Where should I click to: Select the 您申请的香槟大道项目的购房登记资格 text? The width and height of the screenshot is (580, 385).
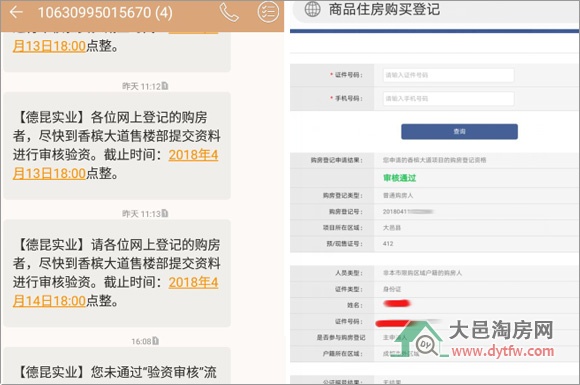click(x=435, y=160)
